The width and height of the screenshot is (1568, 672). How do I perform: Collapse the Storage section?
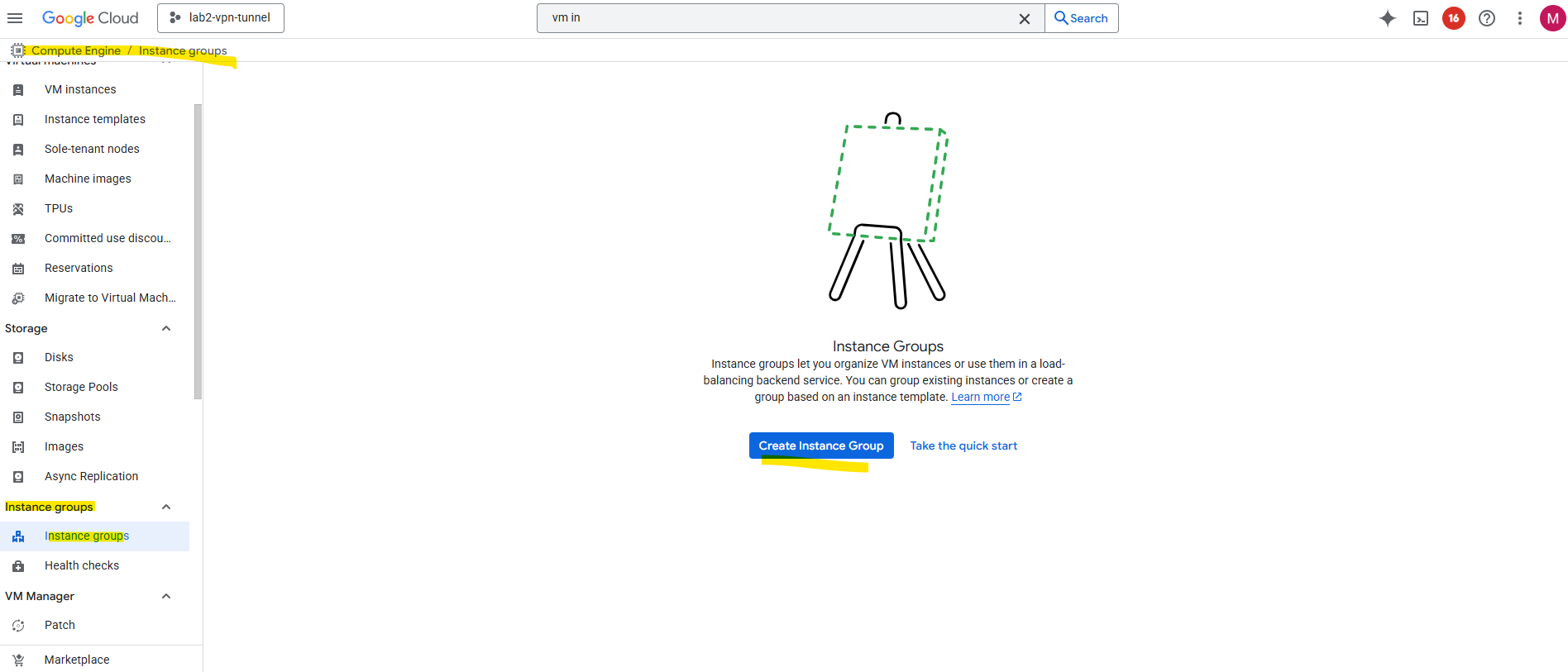(x=166, y=328)
